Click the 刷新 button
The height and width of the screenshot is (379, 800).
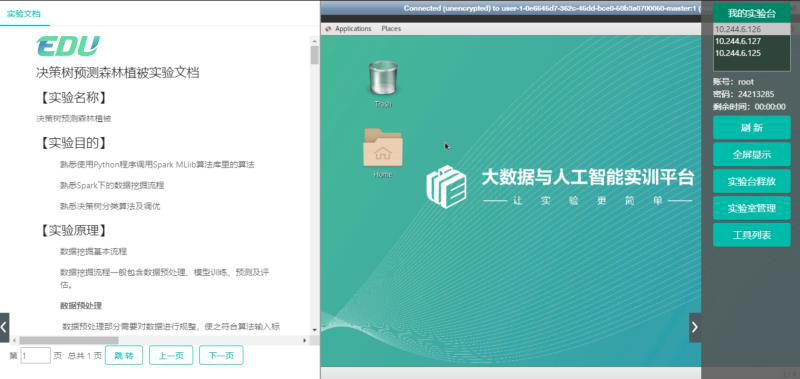click(752, 128)
